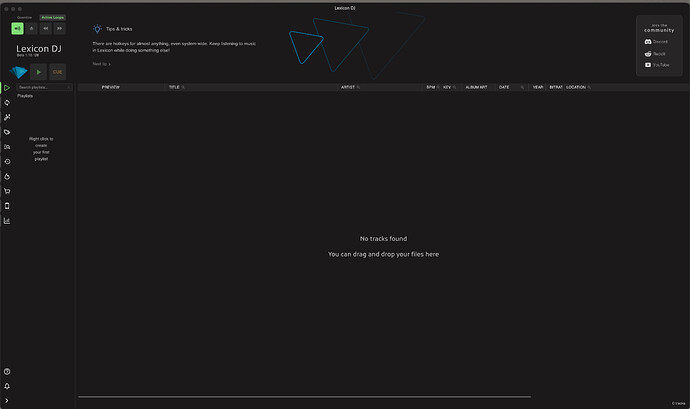The width and height of the screenshot is (690, 409).
Task: Click the search icon beside the ARTIST column
Action: point(358,87)
